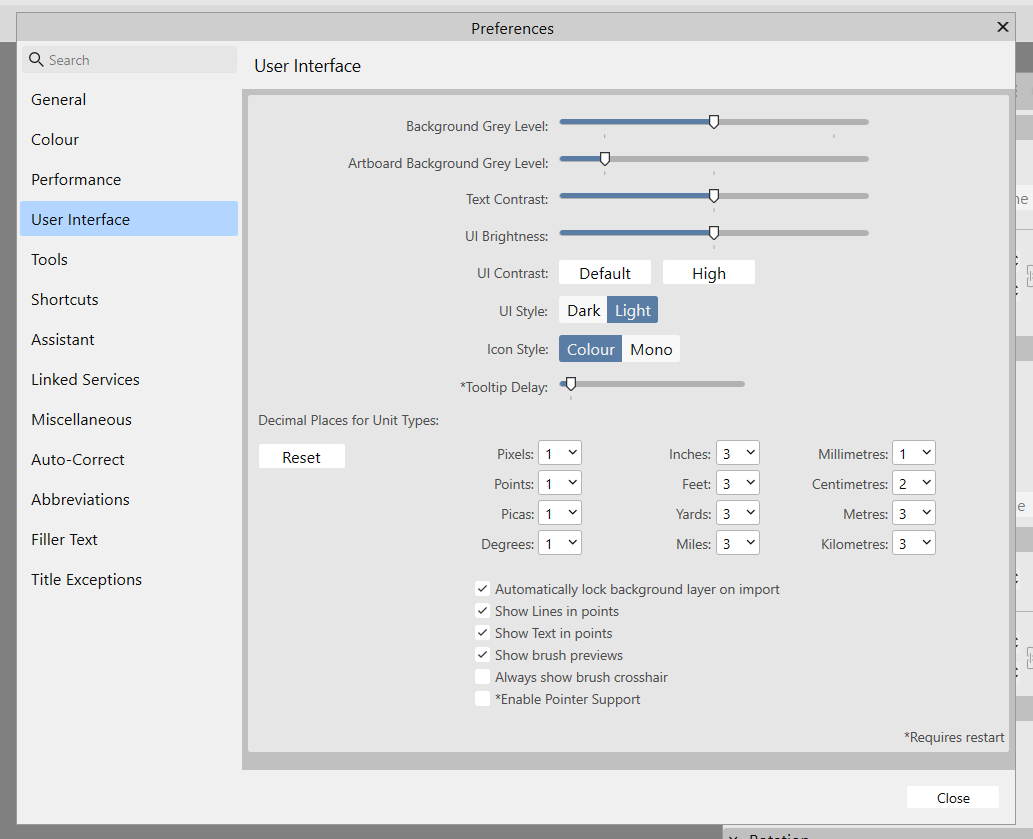Open the Colour preferences page

point(54,139)
